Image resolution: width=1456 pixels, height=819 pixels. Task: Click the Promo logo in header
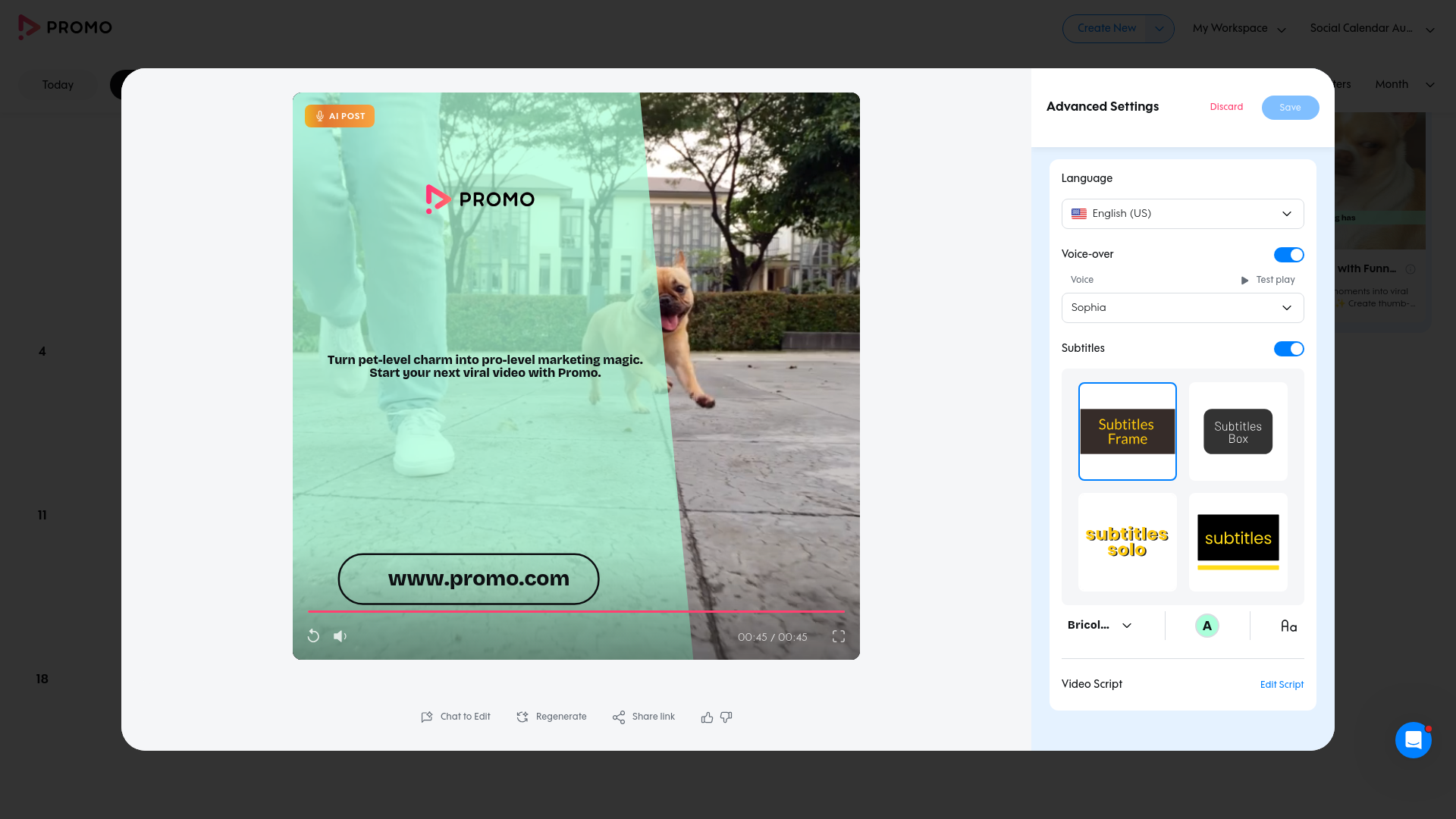(x=65, y=27)
